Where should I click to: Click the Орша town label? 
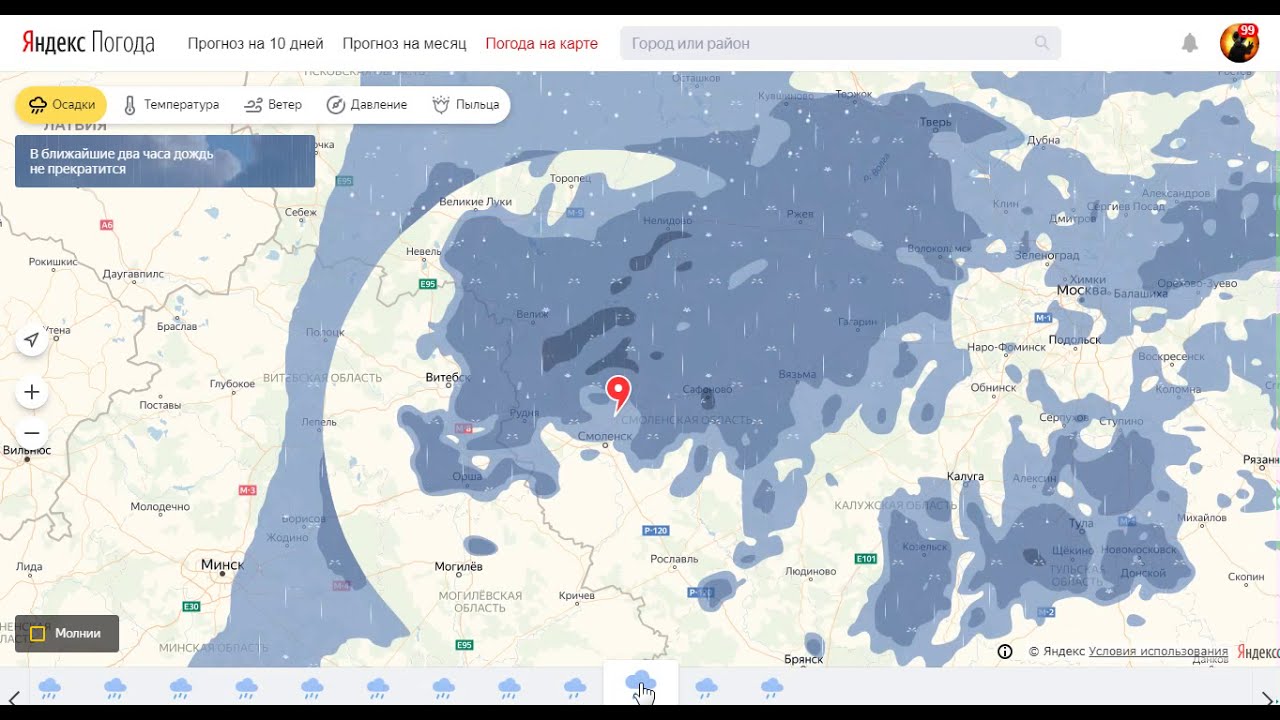[468, 476]
